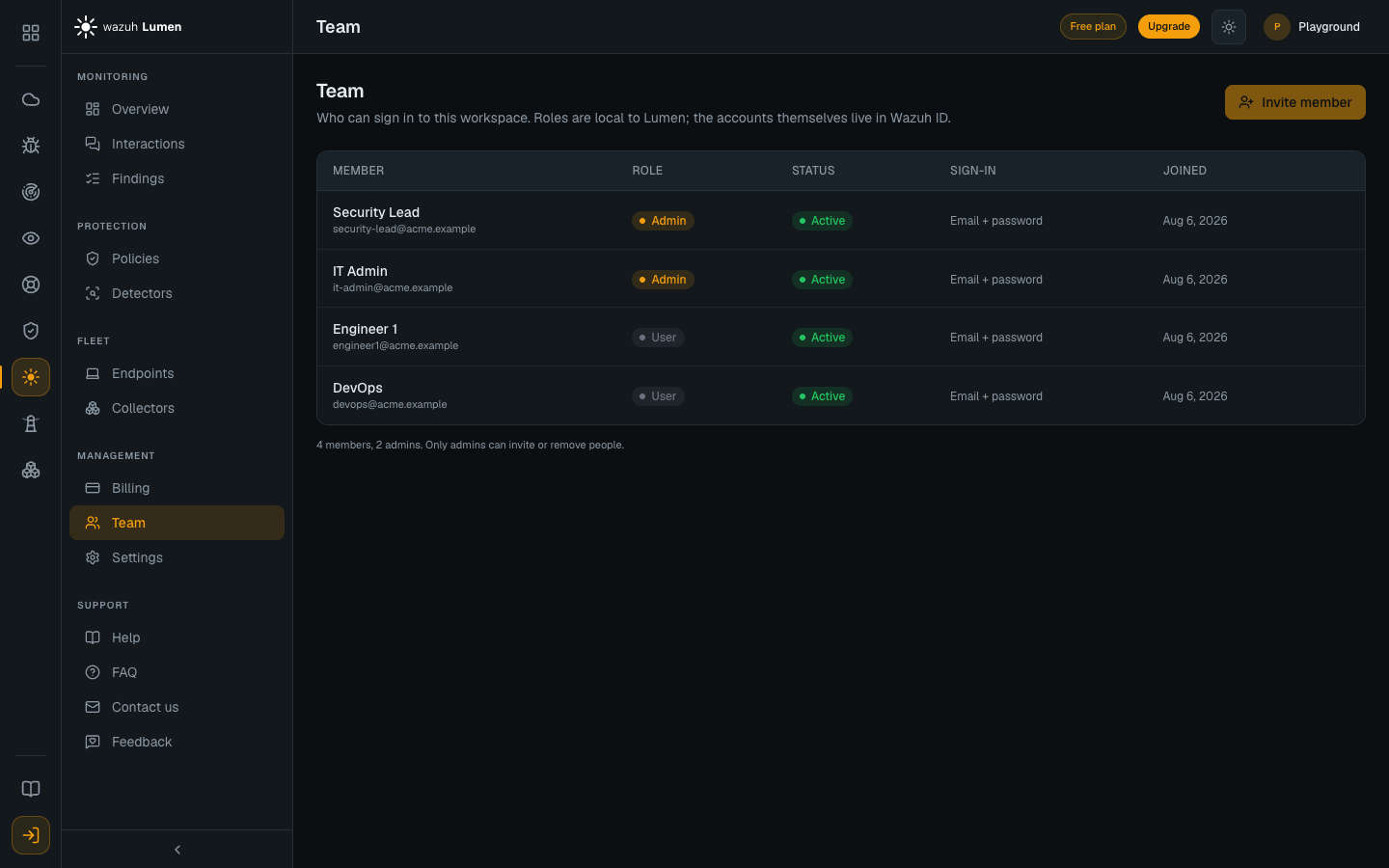Go to Overview in sidebar
The width and height of the screenshot is (1389, 868).
coord(177,109)
